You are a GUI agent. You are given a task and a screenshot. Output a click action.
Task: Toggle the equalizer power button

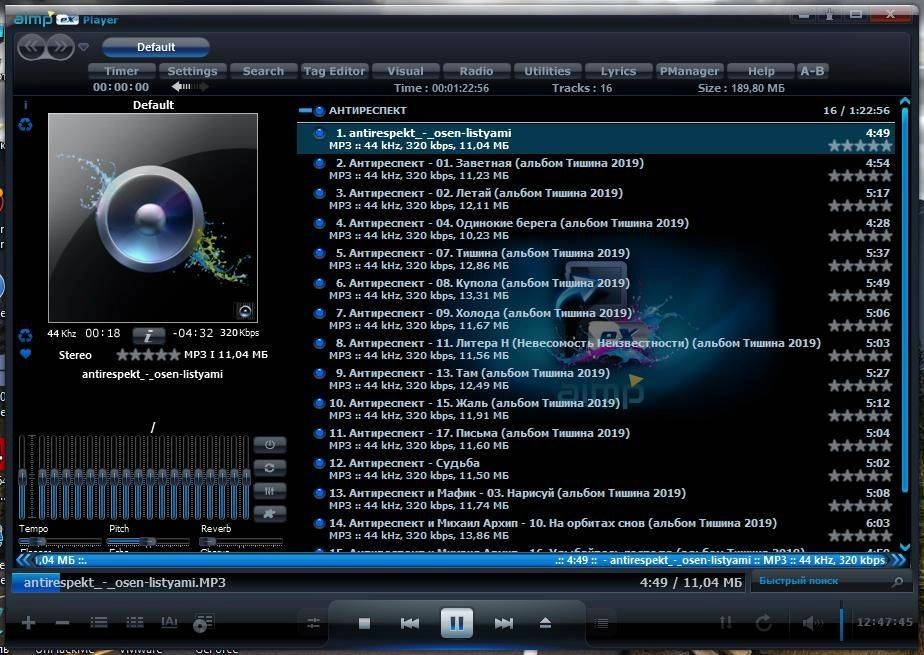(x=270, y=445)
